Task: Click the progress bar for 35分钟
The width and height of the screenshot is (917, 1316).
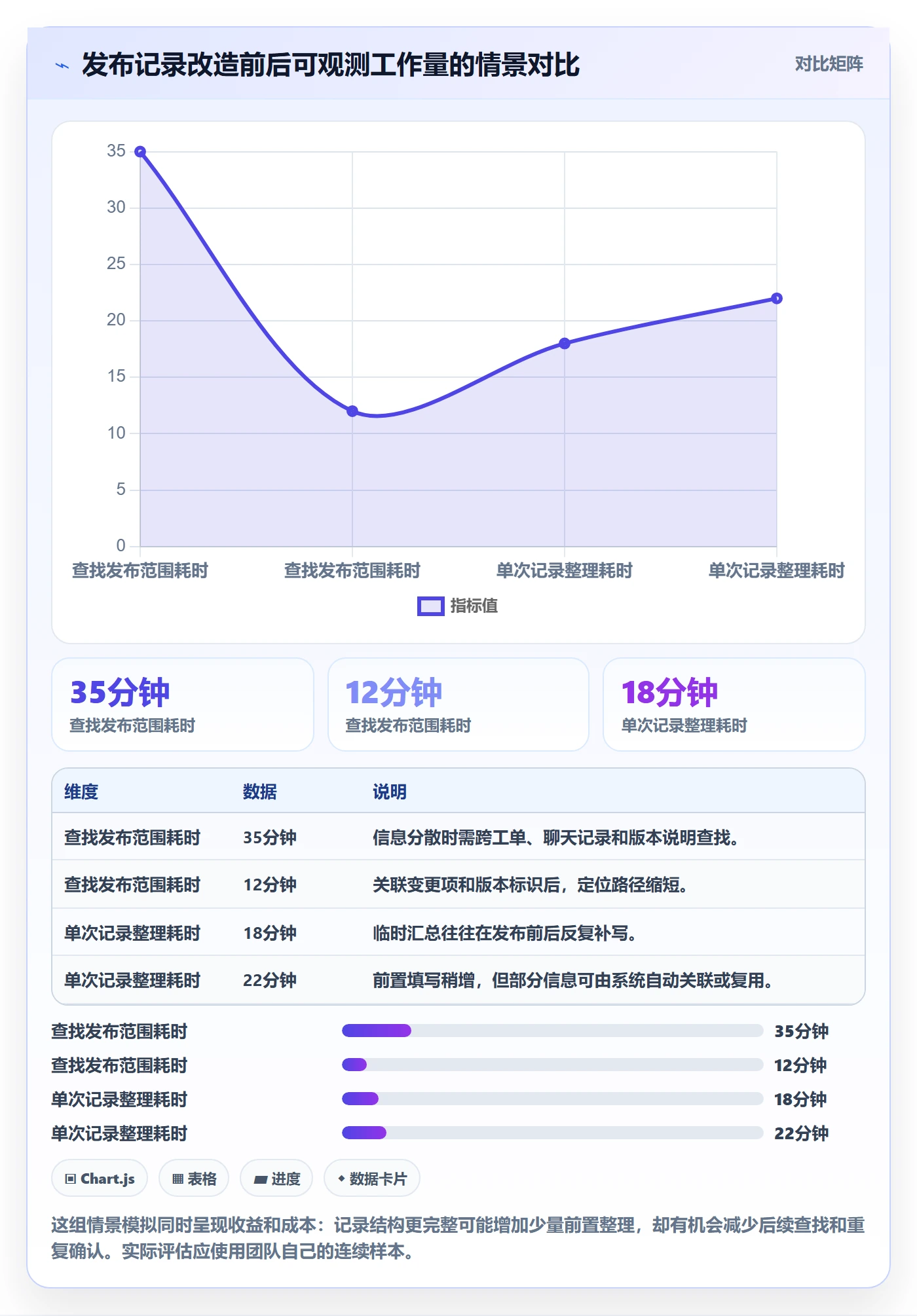Action: [553, 1031]
